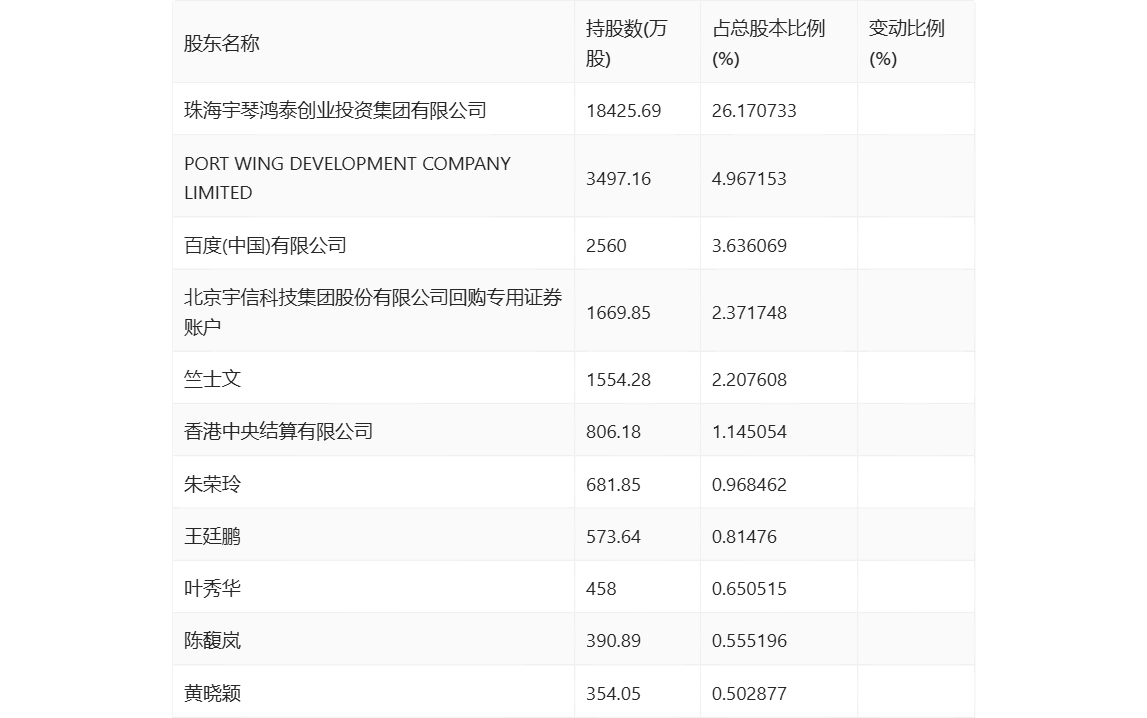The width and height of the screenshot is (1147, 718).
Task: Select the percentage 2.371748
Action: 749,313
